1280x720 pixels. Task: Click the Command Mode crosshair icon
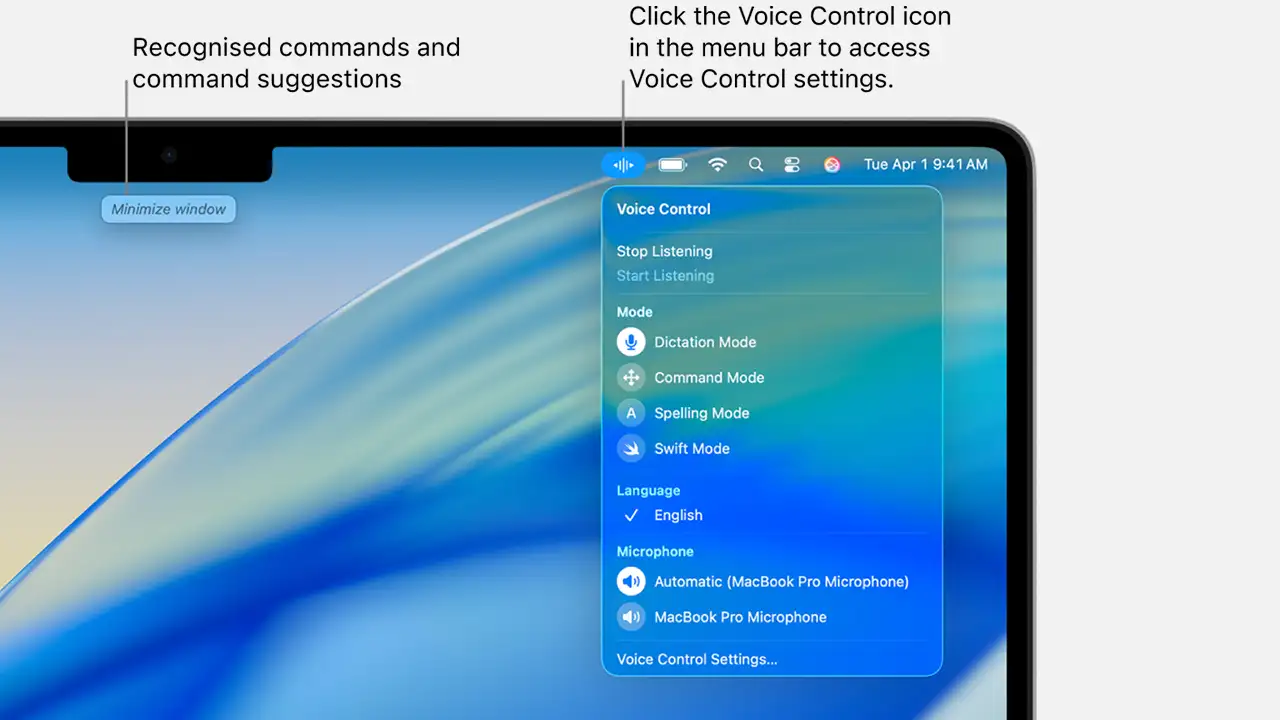point(631,377)
